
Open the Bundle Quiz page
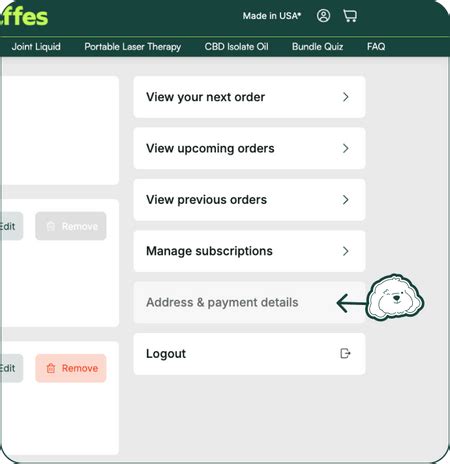coord(317,47)
